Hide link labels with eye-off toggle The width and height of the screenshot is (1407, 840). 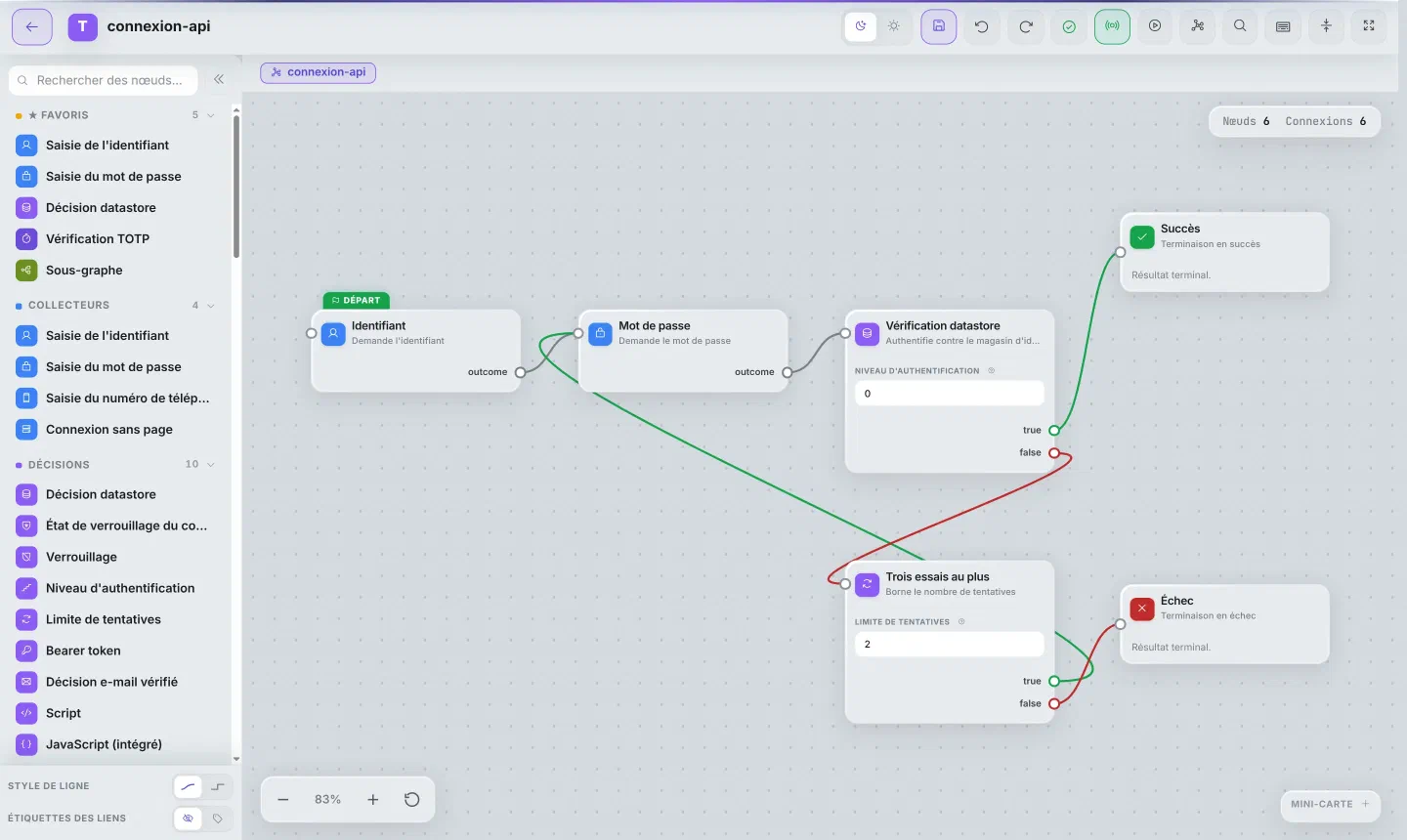tap(188, 819)
